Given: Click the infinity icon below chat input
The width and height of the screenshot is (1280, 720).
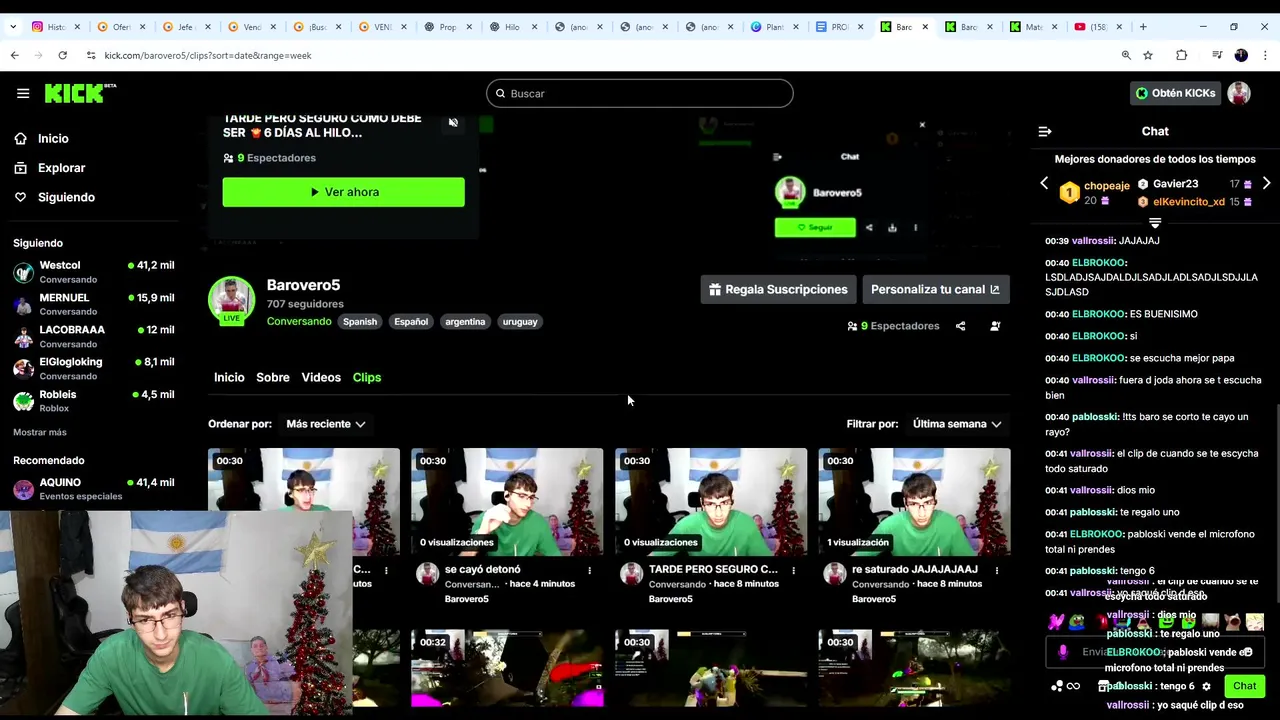Looking at the screenshot, I should [1073, 686].
